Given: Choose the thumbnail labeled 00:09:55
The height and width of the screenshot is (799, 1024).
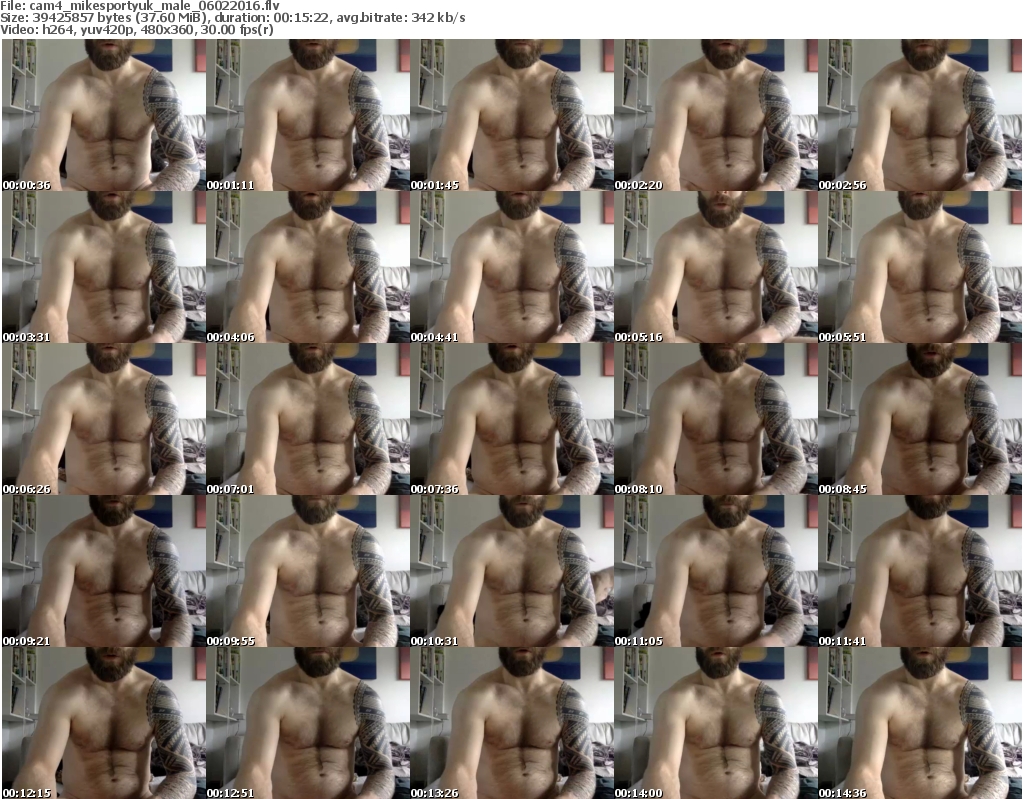Looking at the screenshot, I should pos(308,572).
